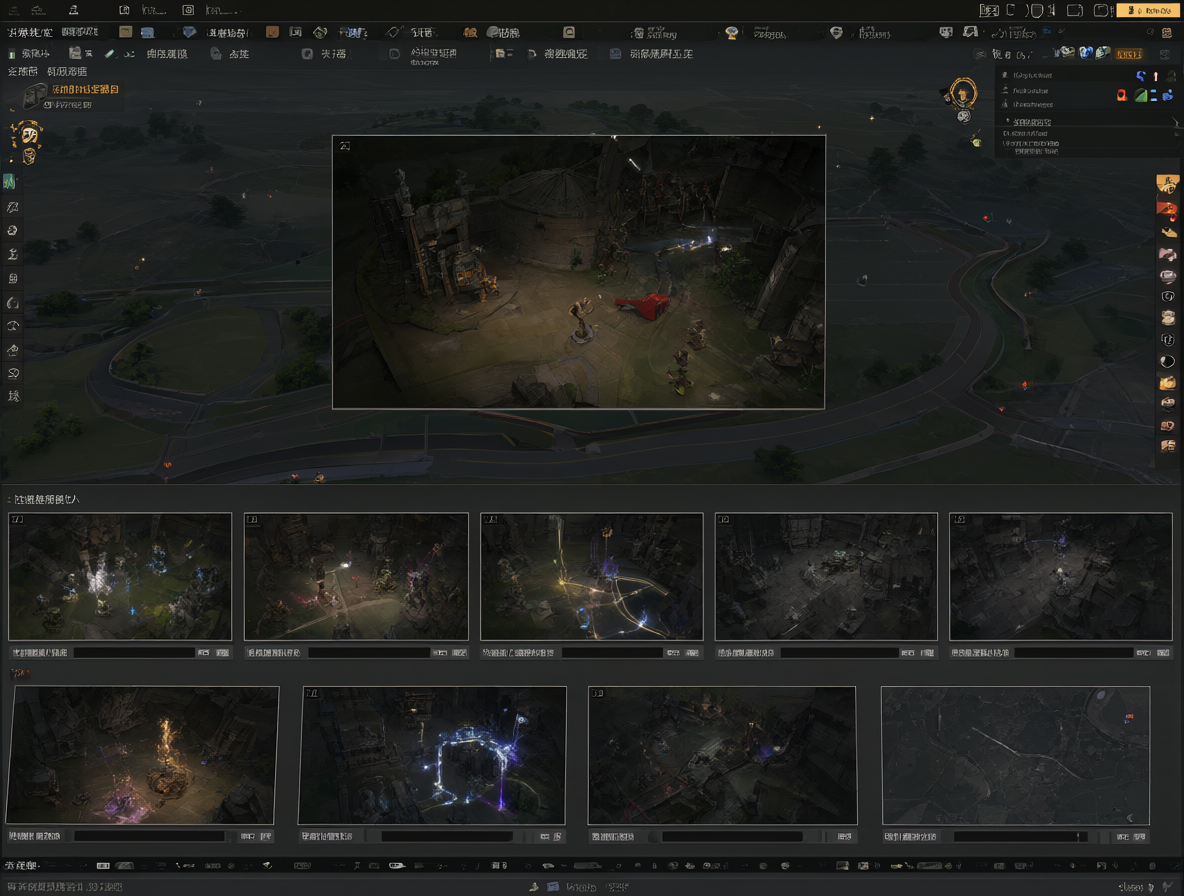This screenshot has height=896, width=1184.
Task: Open the large central courtyard preview with red object
Action: pyautogui.click(x=578, y=272)
